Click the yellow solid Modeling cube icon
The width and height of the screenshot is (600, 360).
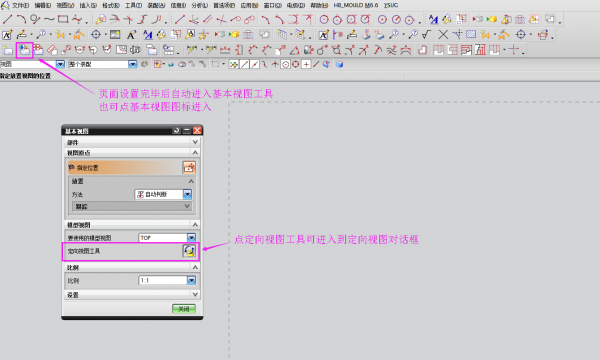[x=492, y=19]
